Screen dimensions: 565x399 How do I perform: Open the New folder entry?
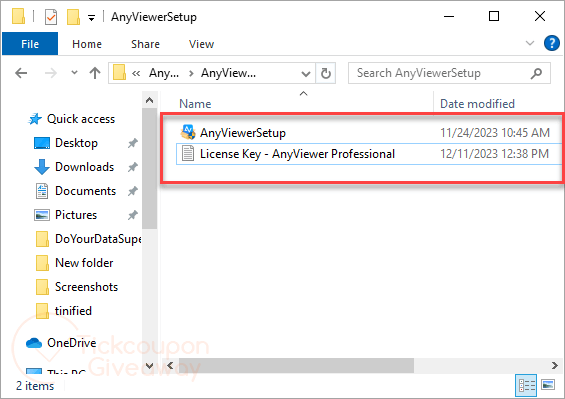[x=84, y=263]
